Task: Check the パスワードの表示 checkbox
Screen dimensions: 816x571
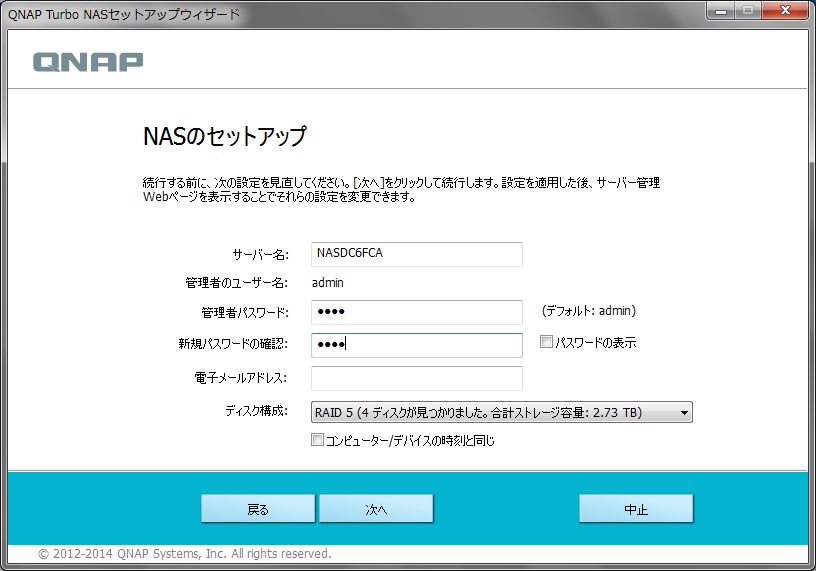Action: [546, 342]
